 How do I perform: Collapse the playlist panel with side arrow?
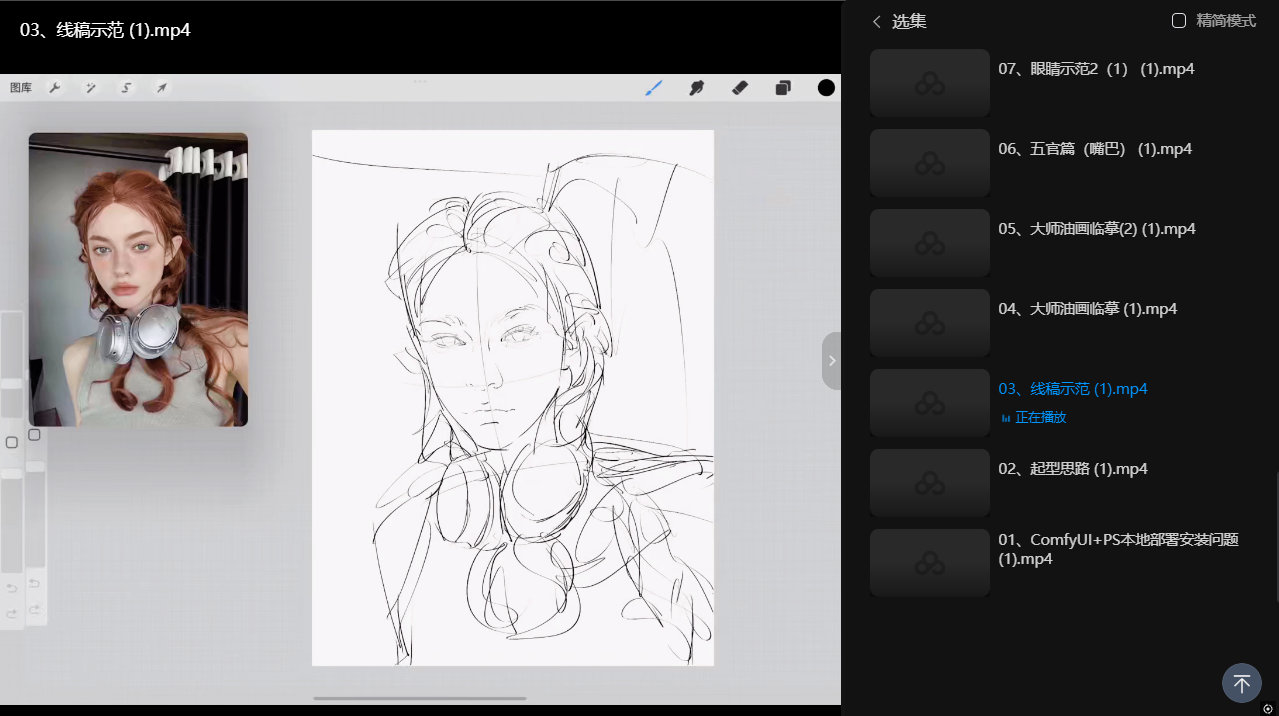(831, 360)
